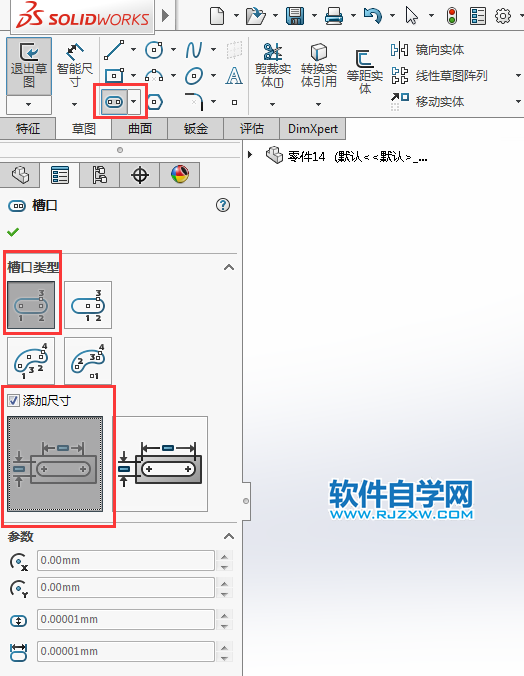Image resolution: width=524 pixels, height=676 pixels.
Task: Open the sketch text tool
Action: click(x=234, y=76)
